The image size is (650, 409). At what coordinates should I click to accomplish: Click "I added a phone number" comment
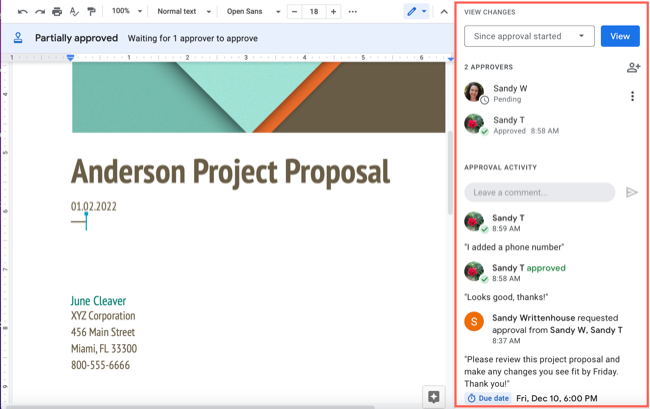pyautogui.click(x=514, y=247)
